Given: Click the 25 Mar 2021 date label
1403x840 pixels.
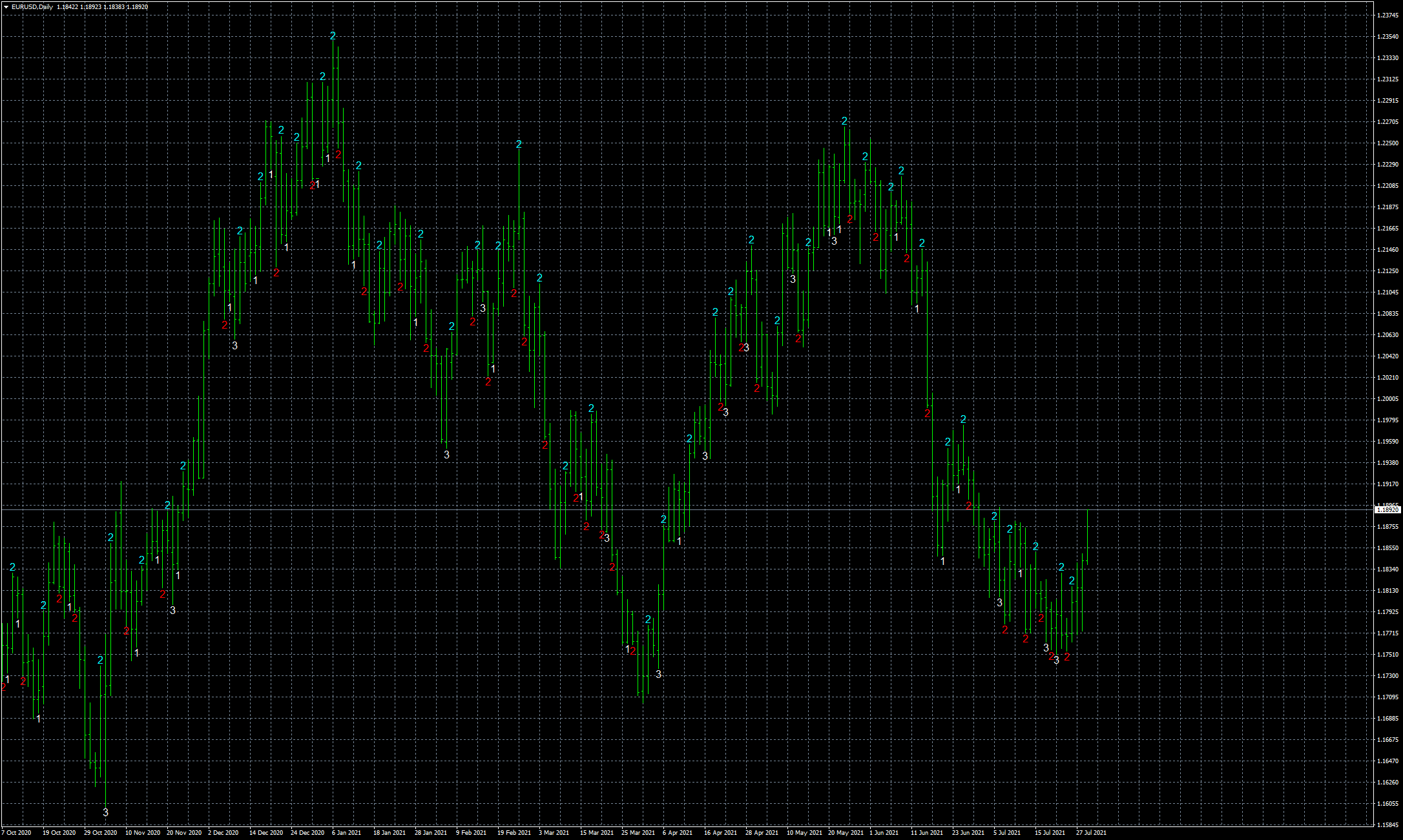Looking at the screenshot, I should point(638,833).
